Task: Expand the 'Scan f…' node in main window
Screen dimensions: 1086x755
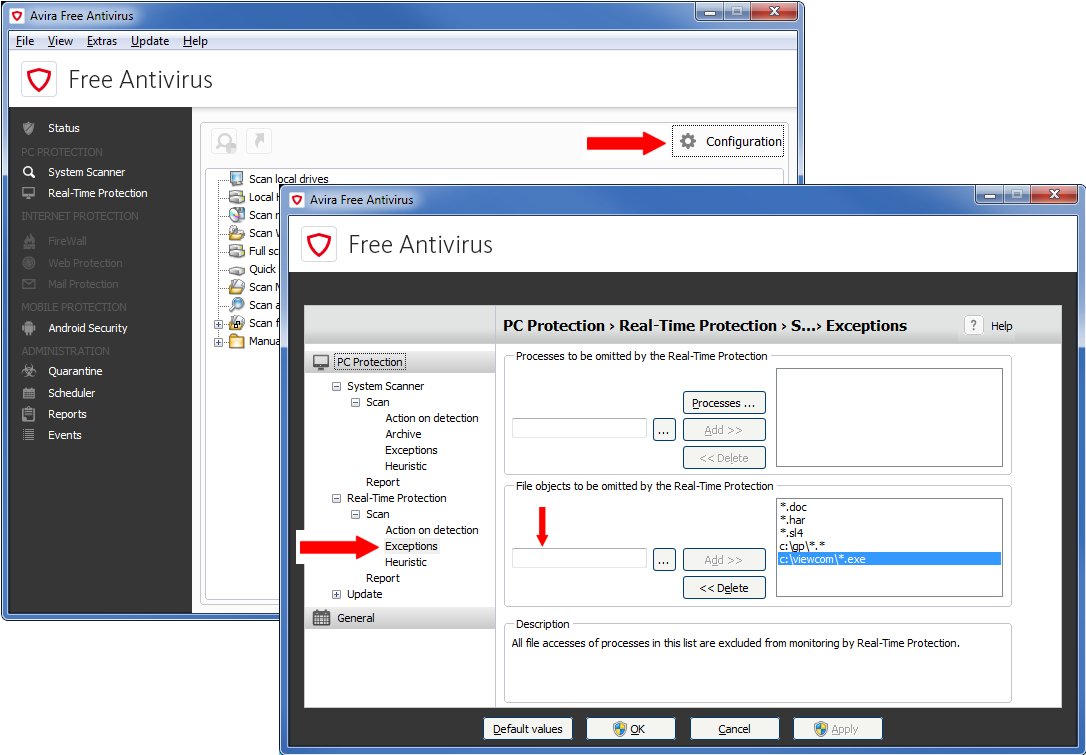Action: coord(218,323)
